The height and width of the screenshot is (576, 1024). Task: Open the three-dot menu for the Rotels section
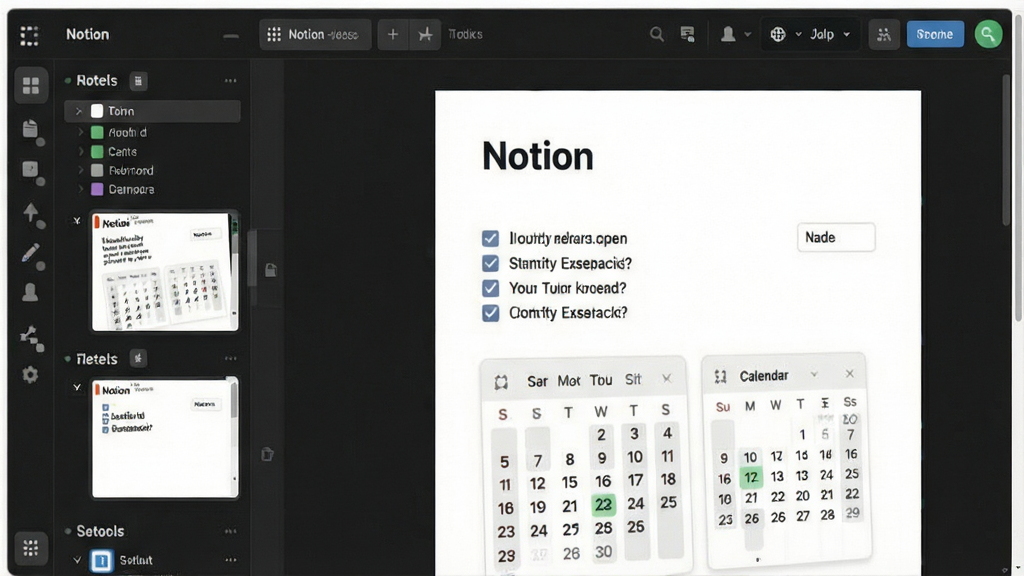(x=231, y=81)
